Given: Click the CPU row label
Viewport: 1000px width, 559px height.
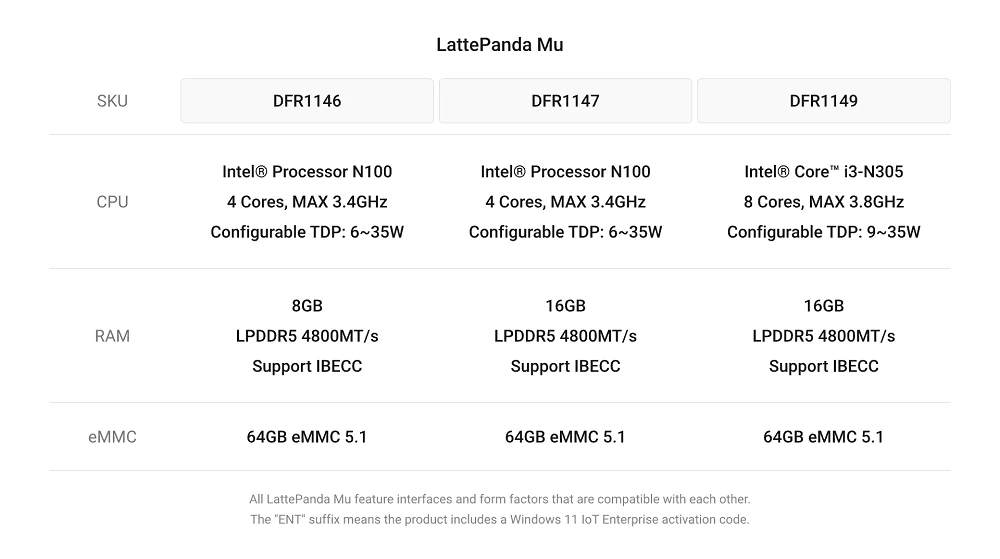Looking at the screenshot, I should coord(112,202).
